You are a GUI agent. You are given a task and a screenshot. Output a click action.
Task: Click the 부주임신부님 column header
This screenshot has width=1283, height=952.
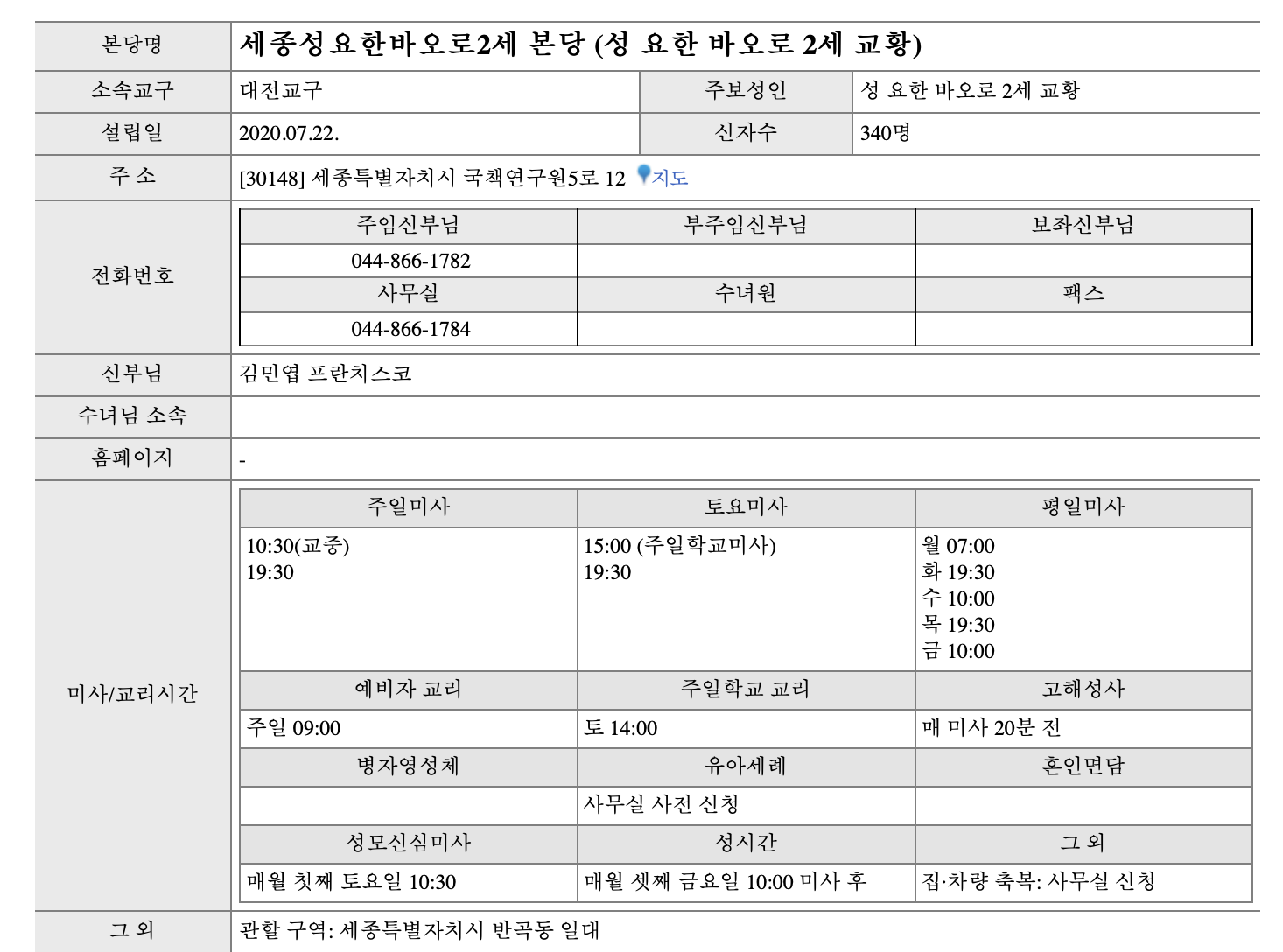tap(746, 226)
